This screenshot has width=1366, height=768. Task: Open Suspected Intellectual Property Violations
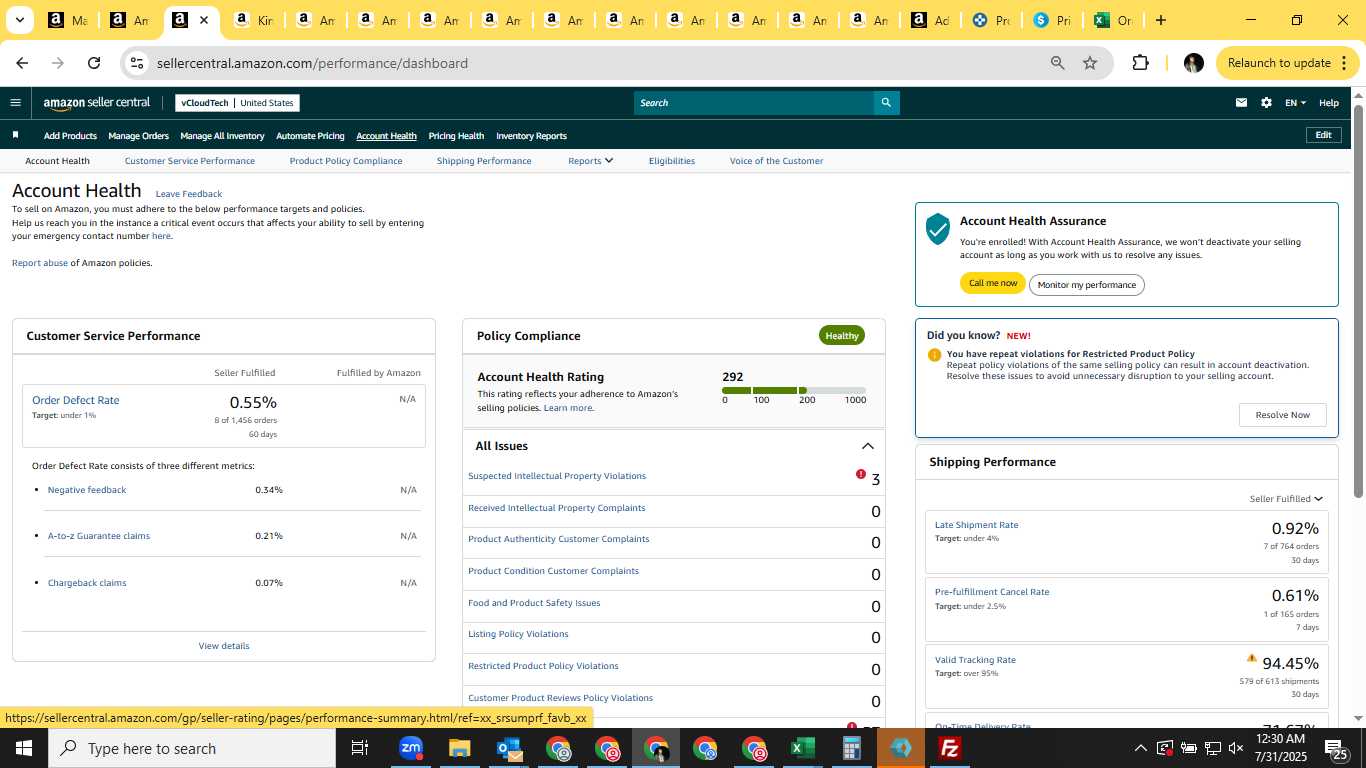pos(557,476)
